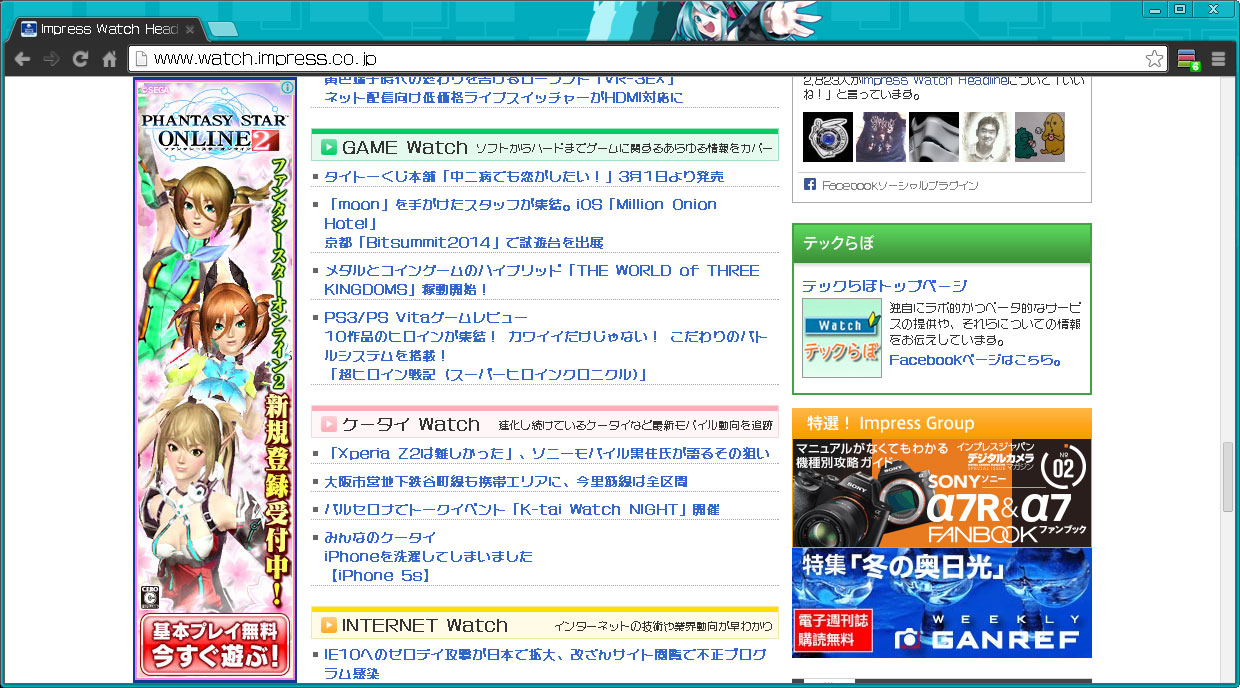Open the SONY α7R & α7 FANBOOK banner
Image resolution: width=1240 pixels, height=688 pixels.
(942, 493)
